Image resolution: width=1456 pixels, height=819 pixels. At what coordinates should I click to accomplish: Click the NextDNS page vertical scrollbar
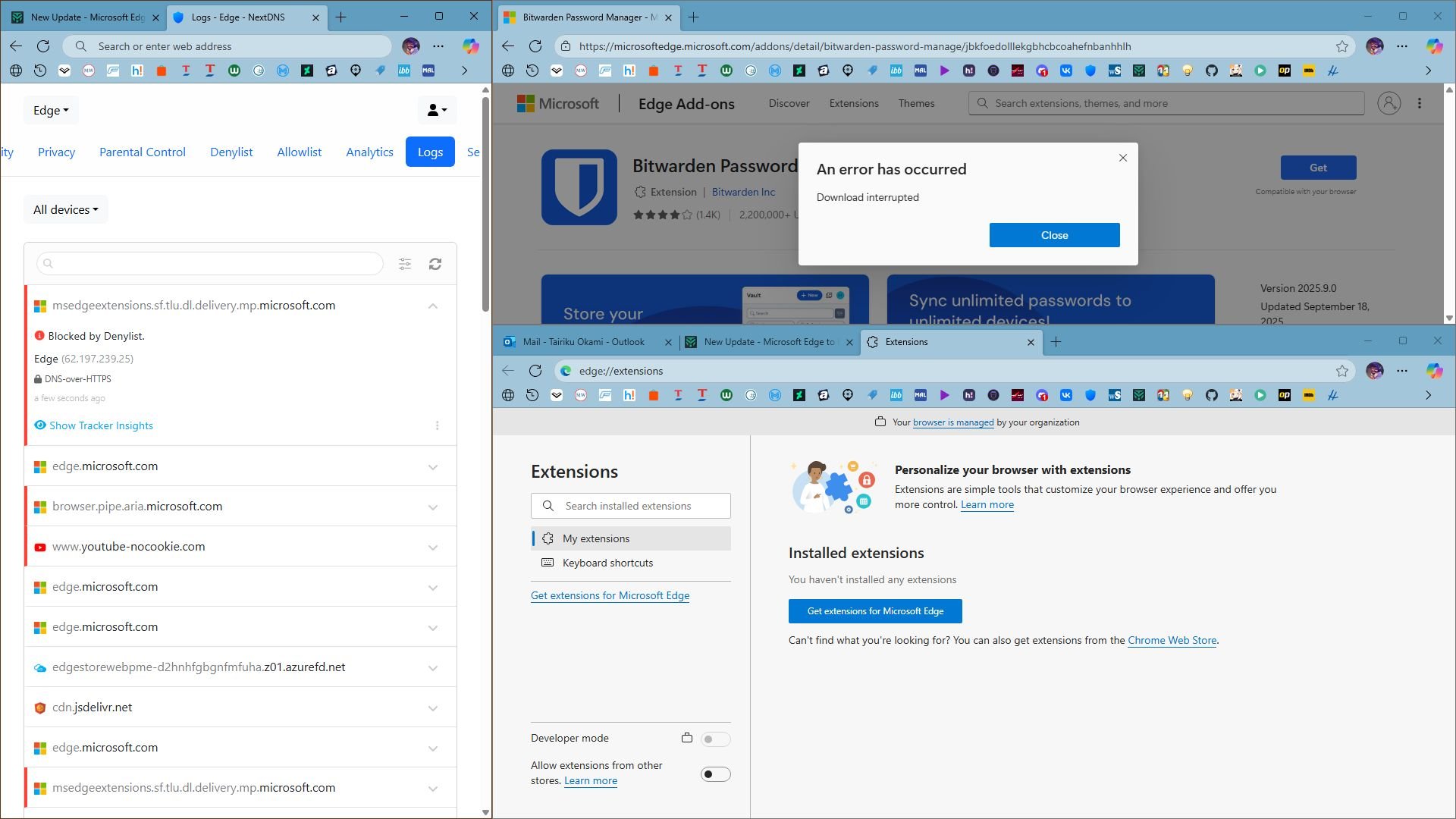pyautogui.click(x=486, y=205)
